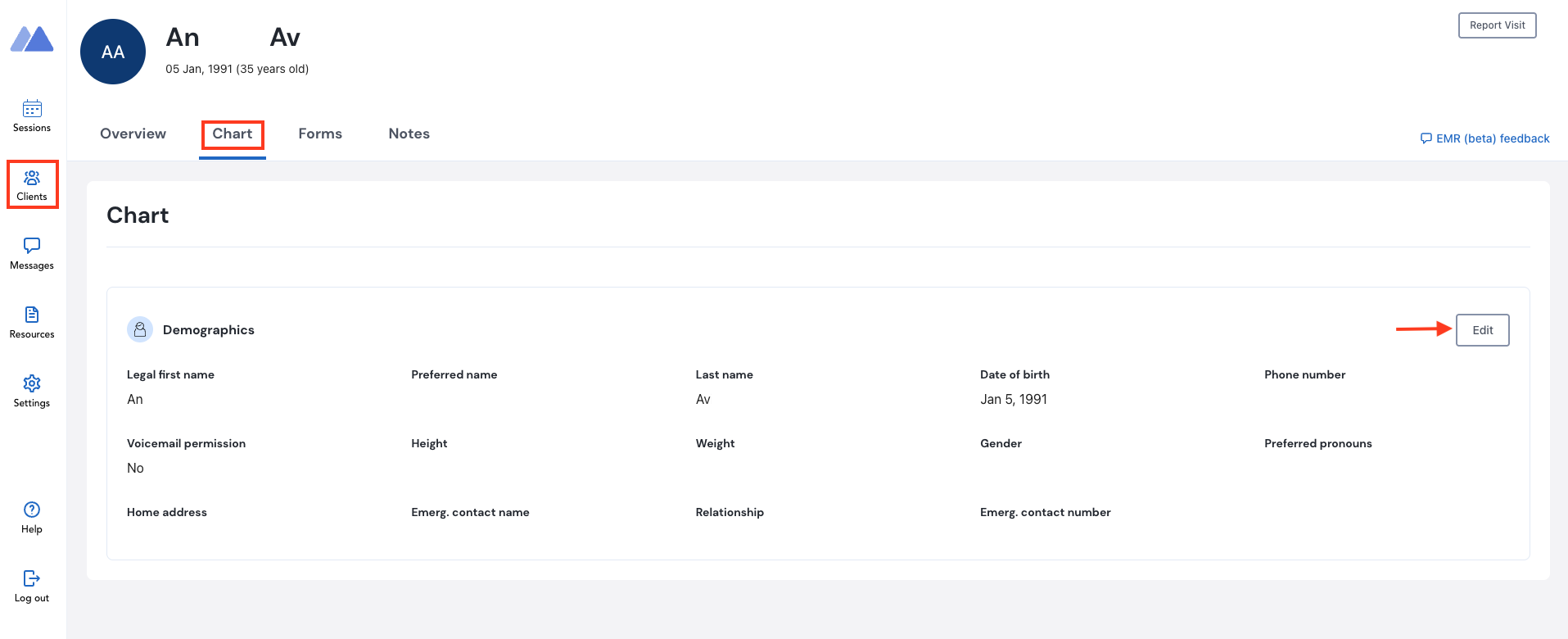Open Resources document icon

(32, 315)
